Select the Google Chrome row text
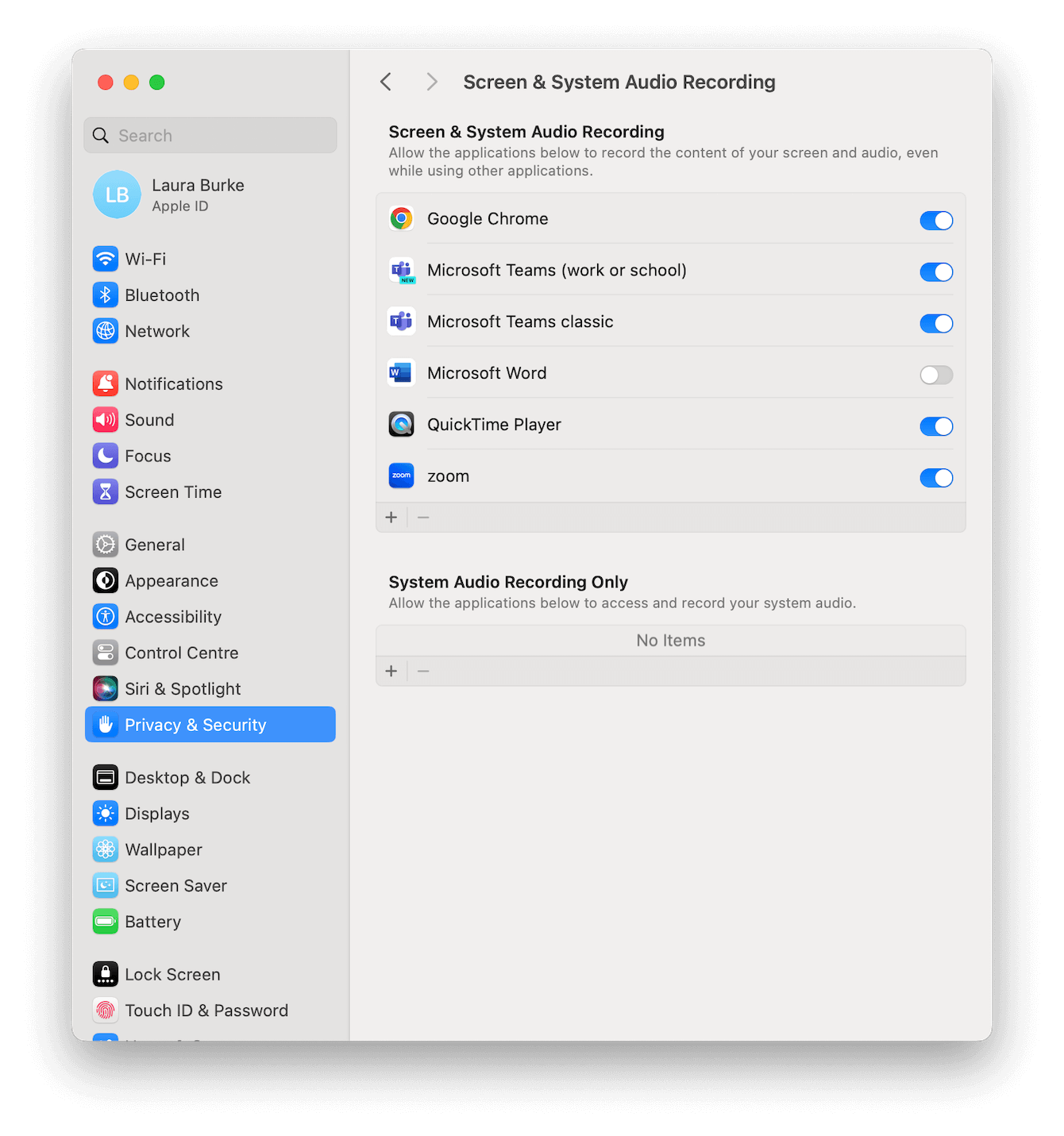This screenshot has height=1136, width=1064. coord(488,218)
